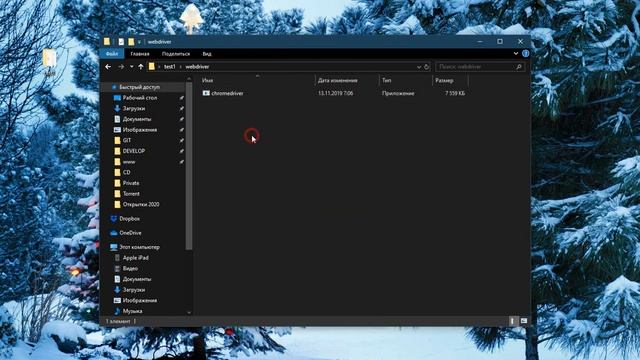Click the Этот компьютер monitor icon
Image resolution: width=640 pixels, height=360 pixels.
click(x=114, y=247)
